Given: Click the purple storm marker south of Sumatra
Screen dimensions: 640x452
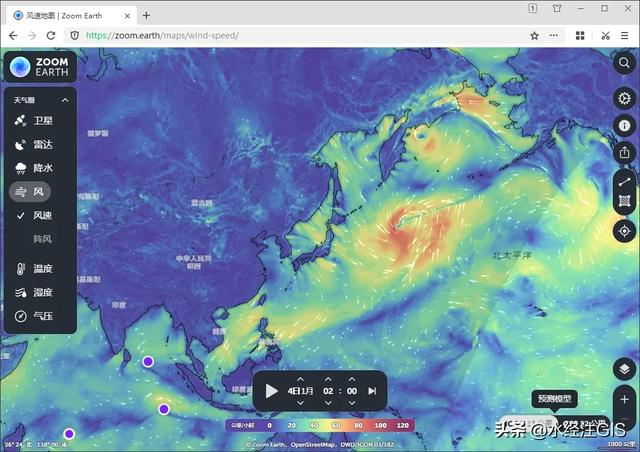Looking at the screenshot, I should coord(164,409).
